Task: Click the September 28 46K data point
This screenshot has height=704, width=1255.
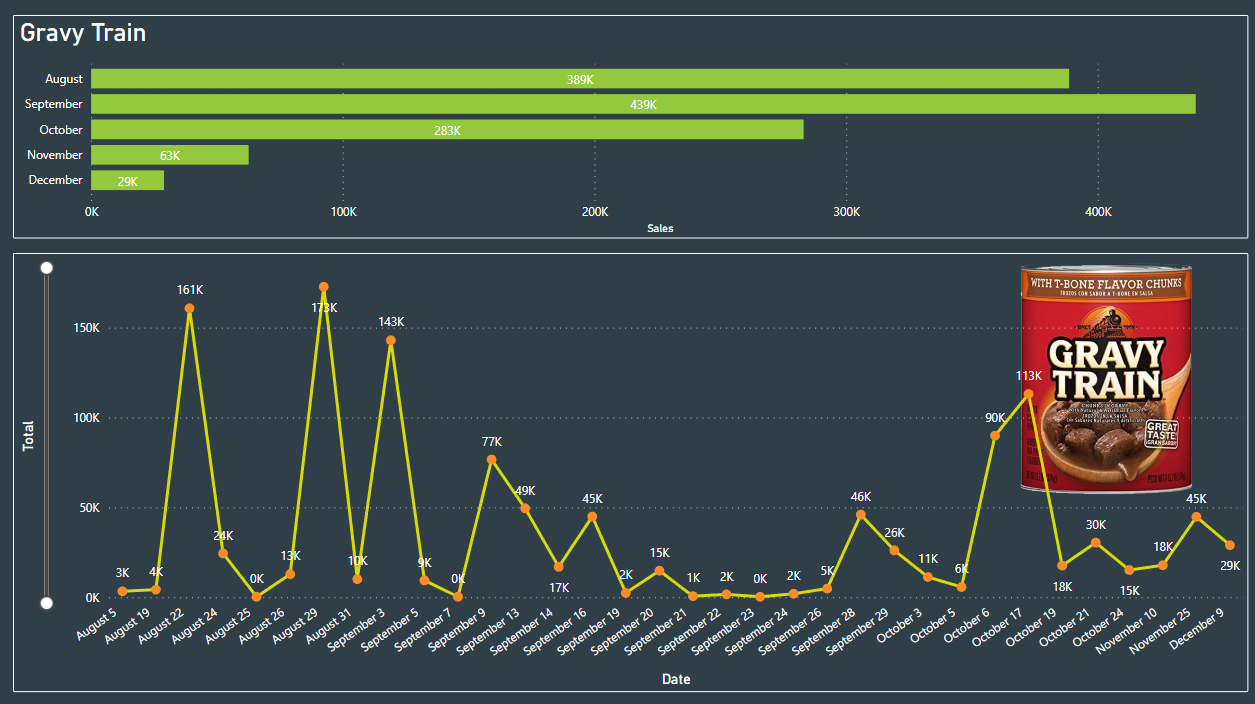Action: pyautogui.click(x=860, y=515)
